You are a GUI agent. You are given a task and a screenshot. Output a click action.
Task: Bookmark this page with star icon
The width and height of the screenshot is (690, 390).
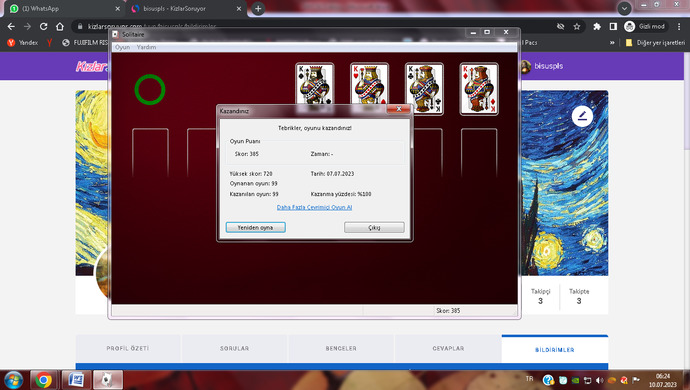pyautogui.click(x=576, y=26)
